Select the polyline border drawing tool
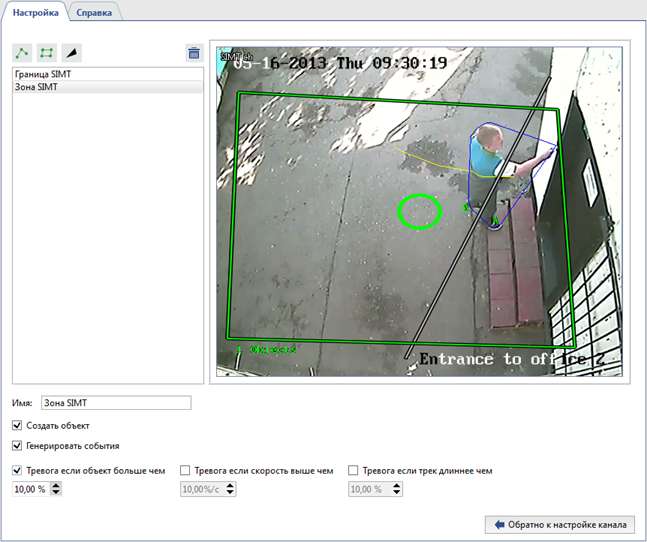The width and height of the screenshot is (647, 542). (x=22, y=53)
